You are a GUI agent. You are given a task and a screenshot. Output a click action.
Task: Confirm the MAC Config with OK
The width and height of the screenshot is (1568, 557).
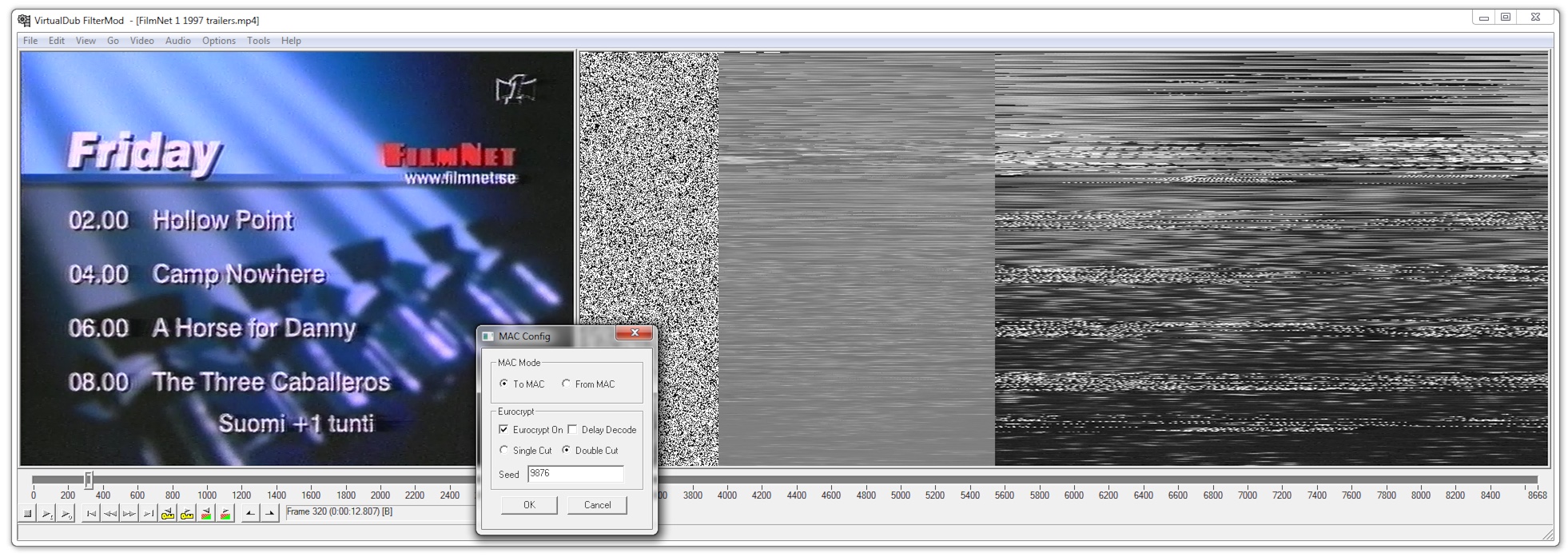pyautogui.click(x=529, y=505)
